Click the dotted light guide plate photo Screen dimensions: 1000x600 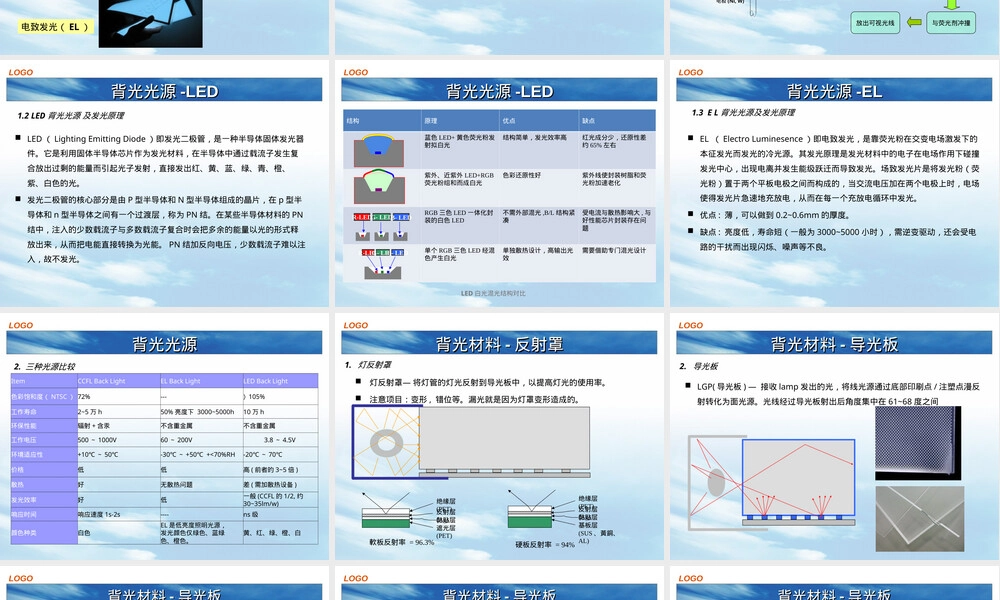coord(918,443)
